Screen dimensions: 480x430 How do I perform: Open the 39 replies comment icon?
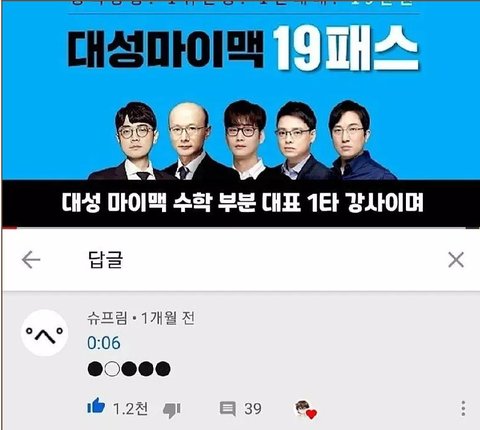click(x=228, y=409)
